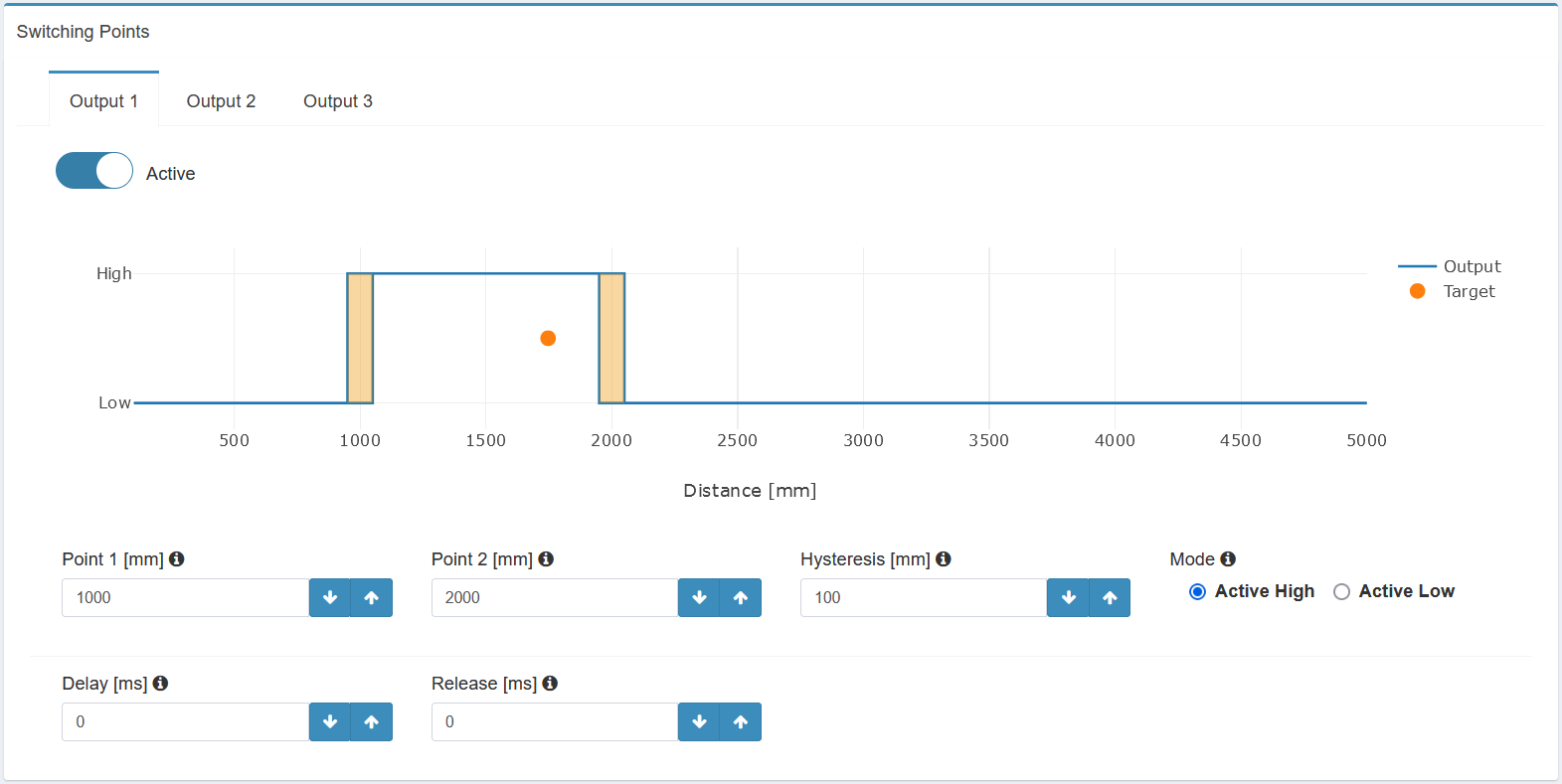Click the orange Target marker on chart
1562x784 pixels.
(x=548, y=339)
